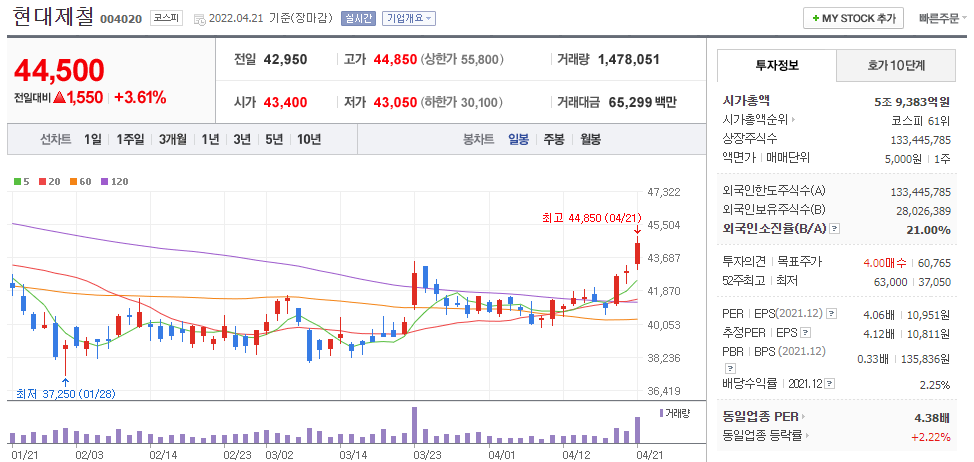The image size is (974, 462).
Task: Open help icon beside PER EPS(2021.12)
Action: tap(832, 314)
